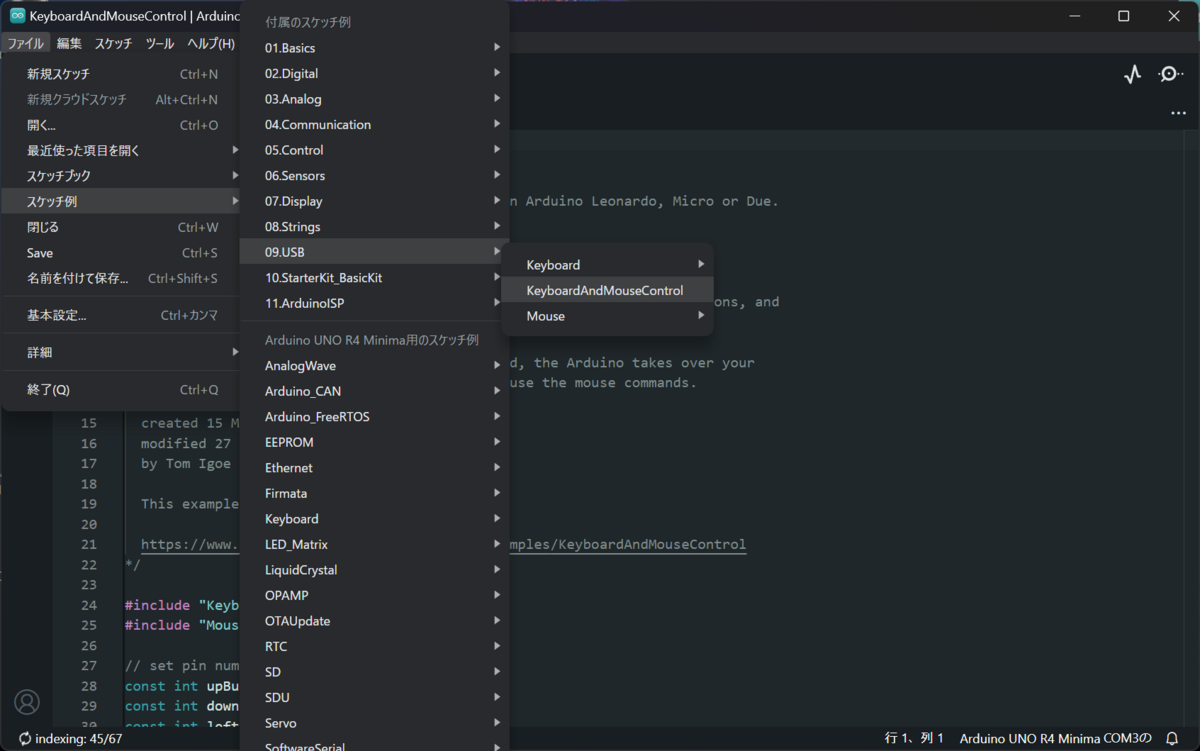1200x751 pixels.
Task: Choose 新規スケッチ from the file menu
Action: point(122,74)
